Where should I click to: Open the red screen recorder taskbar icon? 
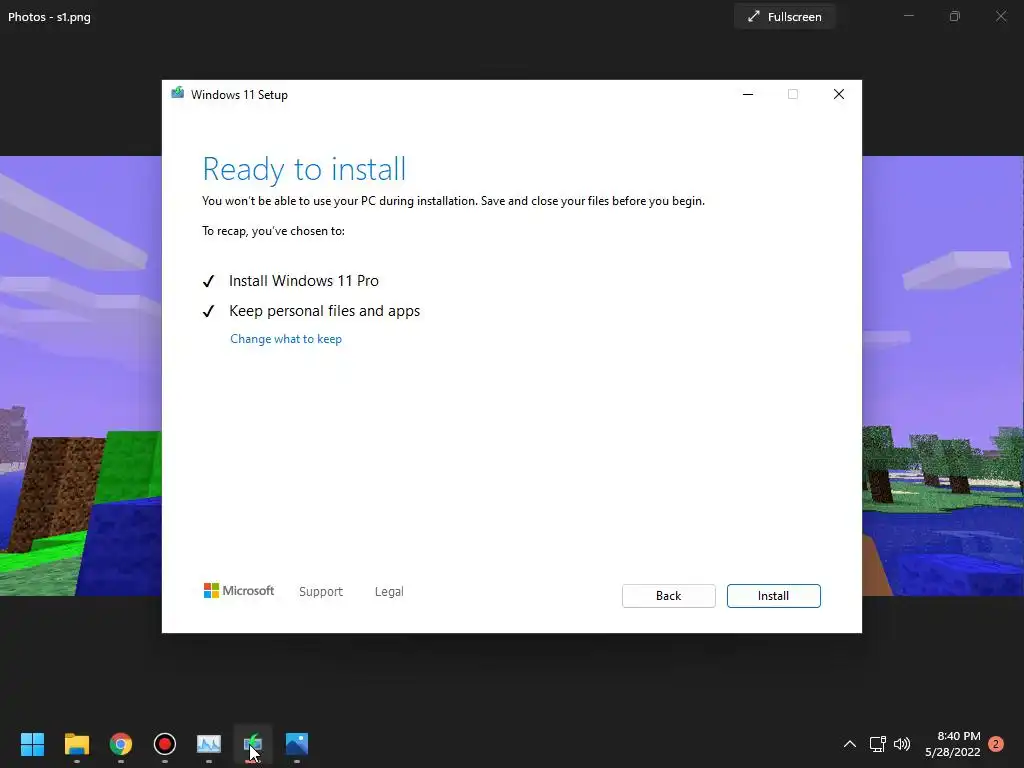[165, 744]
